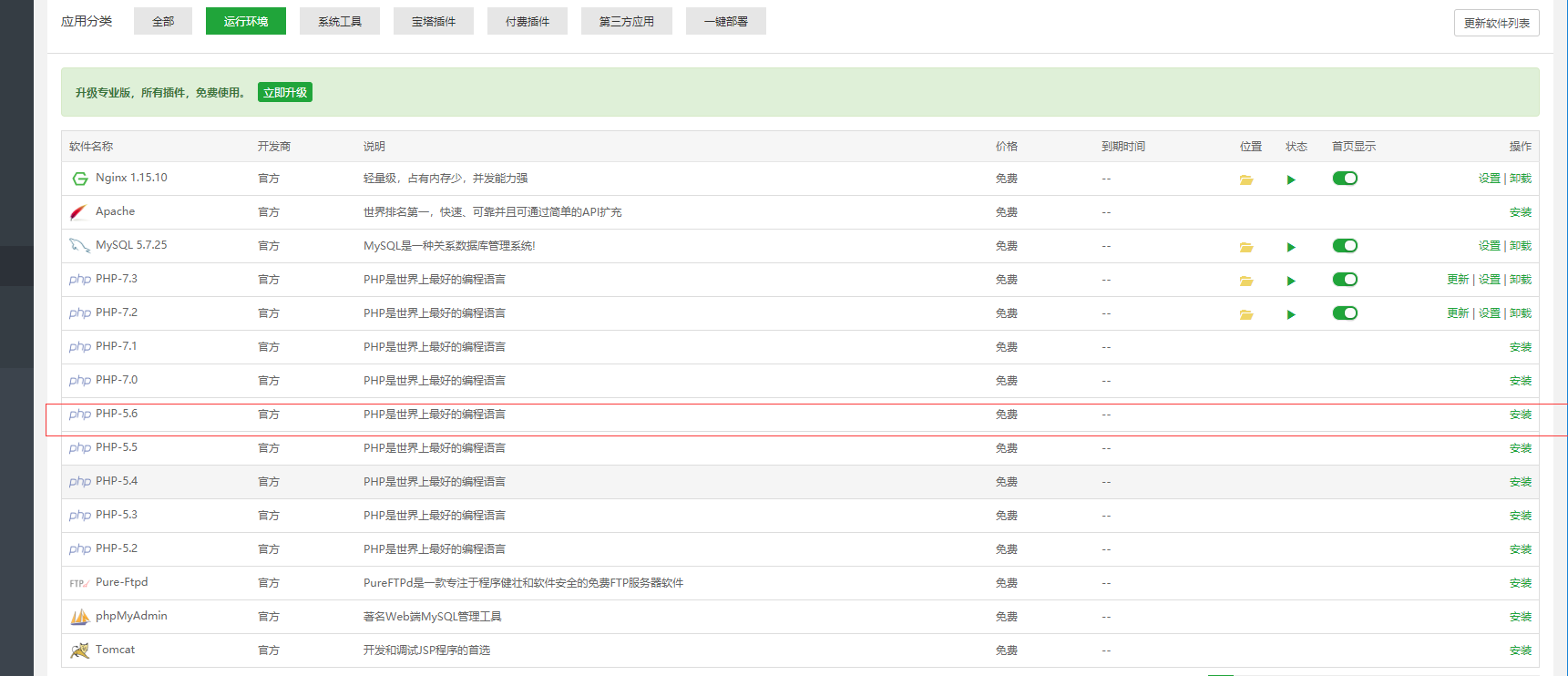Image resolution: width=1568 pixels, height=676 pixels.
Task: Open 设置 for MySQL 5.7.25
Action: (1490, 246)
